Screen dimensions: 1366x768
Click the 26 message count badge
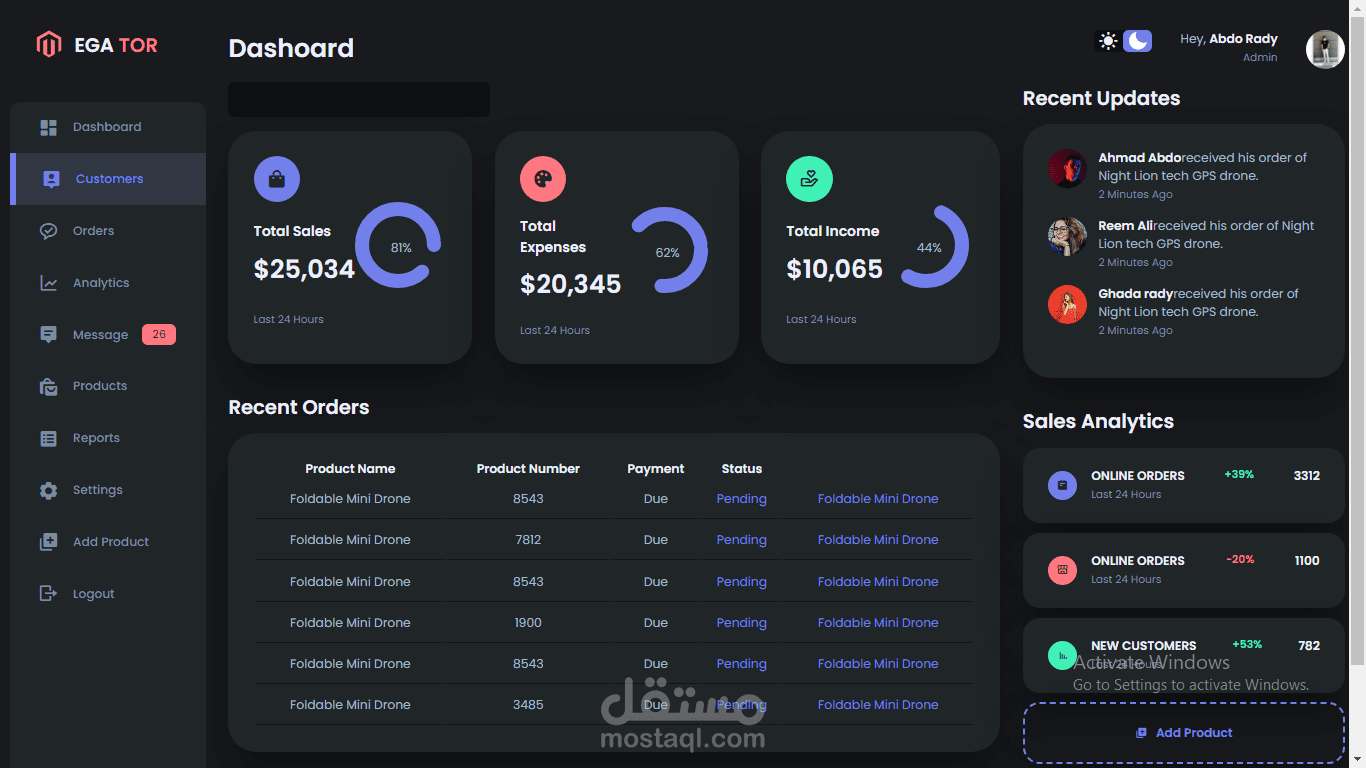tap(159, 335)
